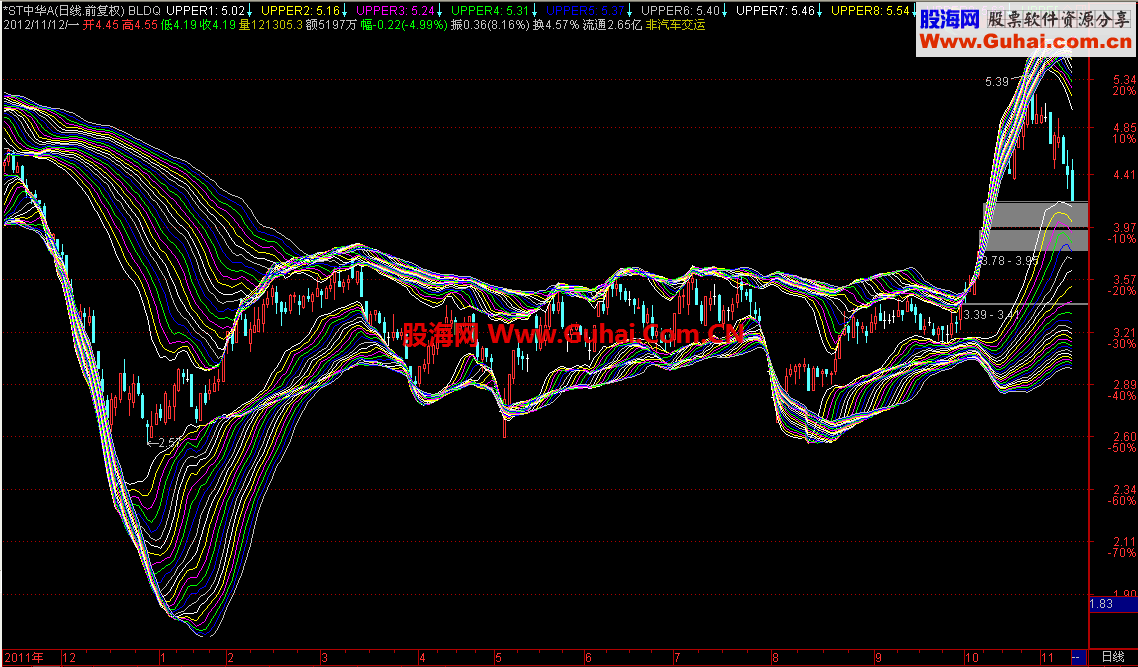Jump to month 12 on time axis

pos(69,658)
